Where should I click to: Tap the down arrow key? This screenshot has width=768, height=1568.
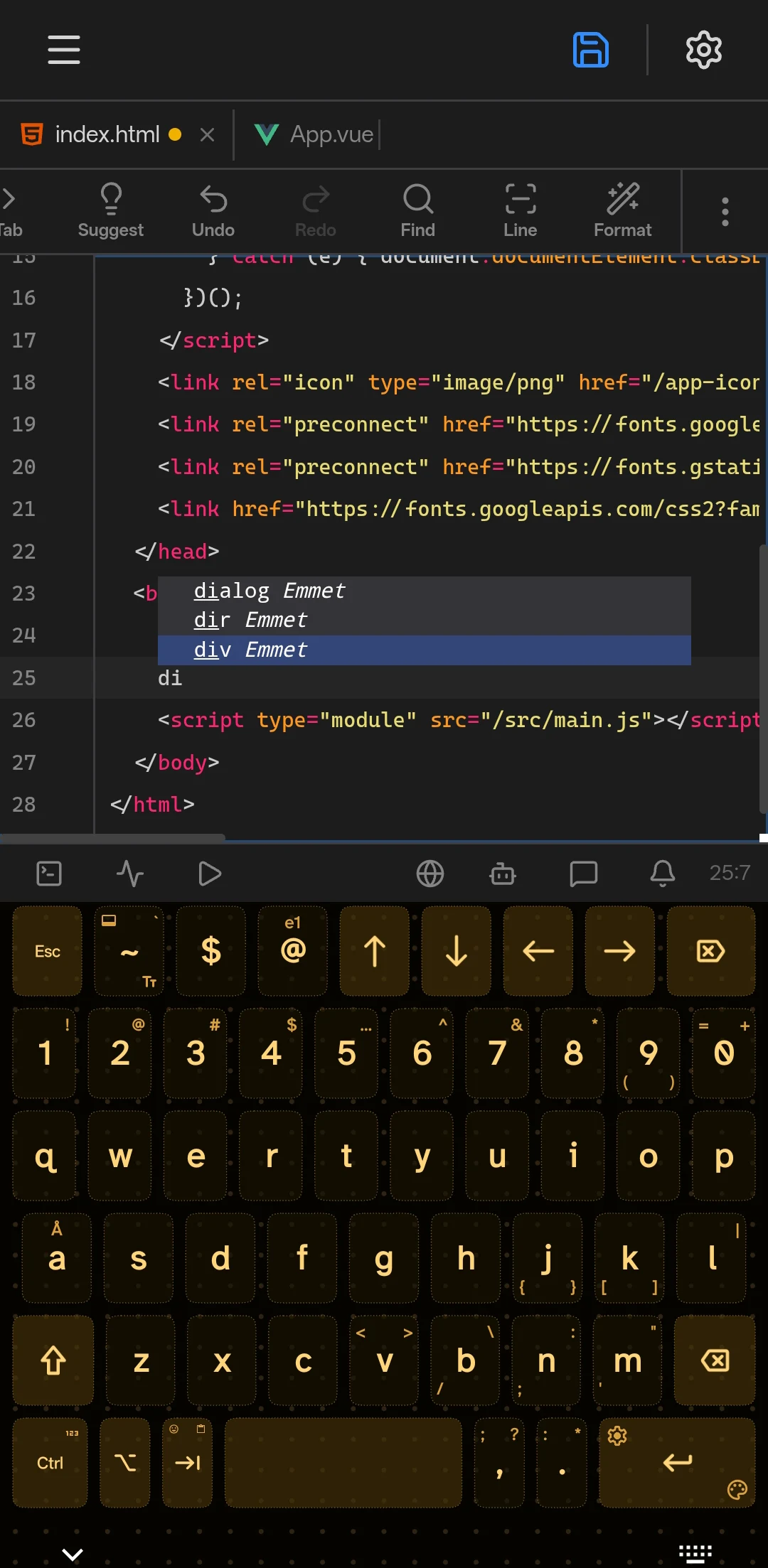point(457,951)
